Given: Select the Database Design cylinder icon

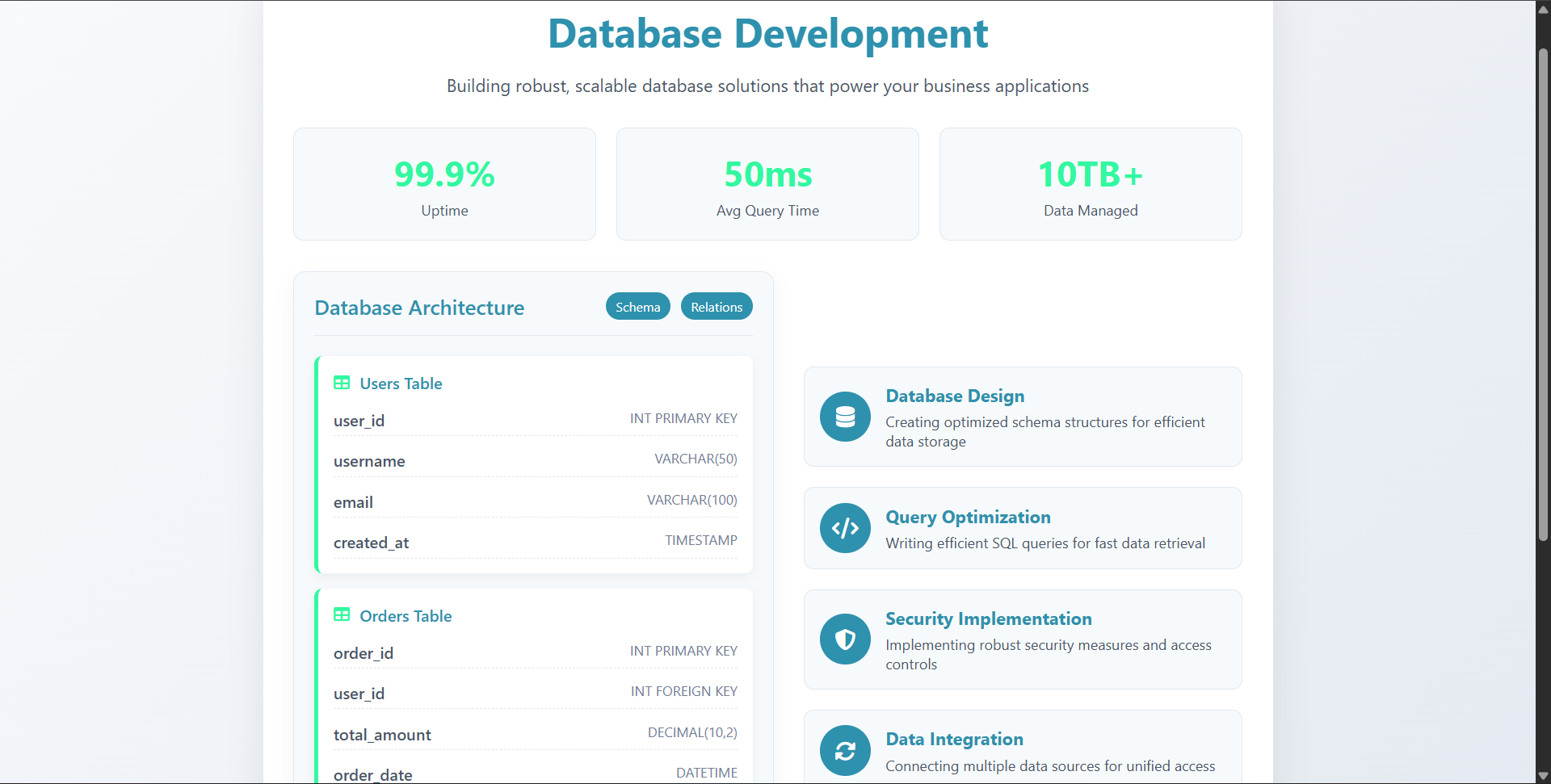Looking at the screenshot, I should (844, 417).
